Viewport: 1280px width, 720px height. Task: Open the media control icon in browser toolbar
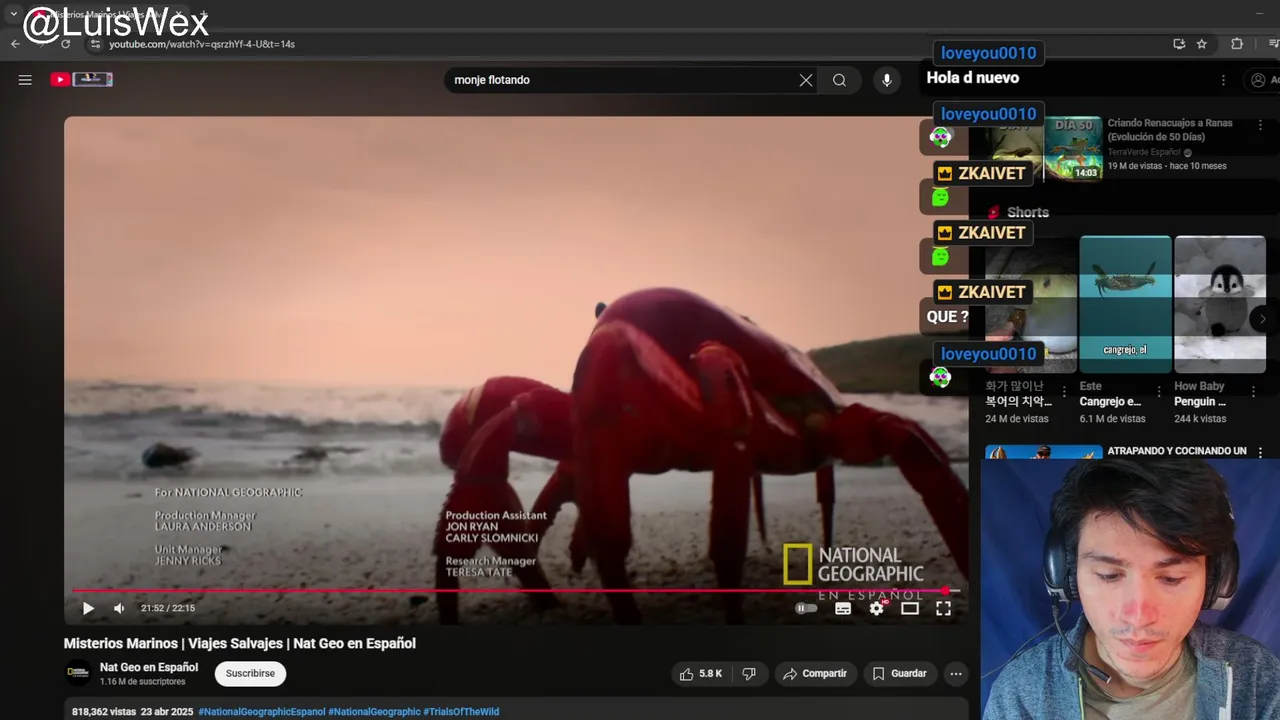tap(1273, 44)
